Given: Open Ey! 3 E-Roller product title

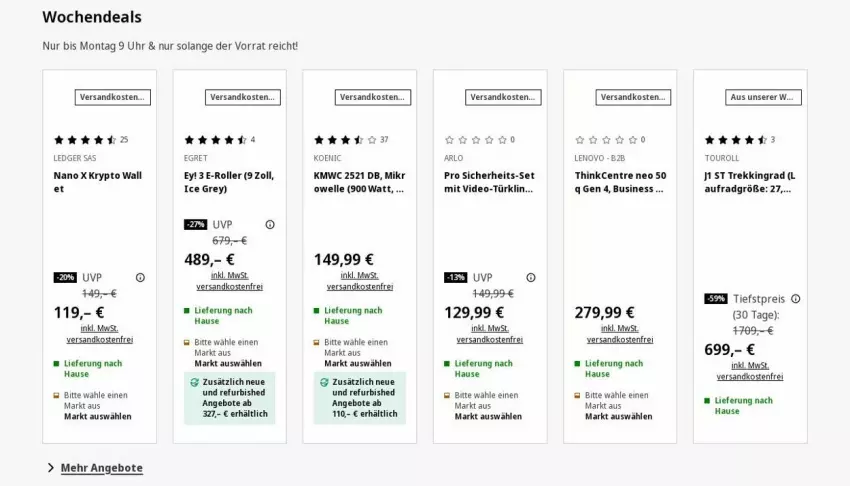Looking at the screenshot, I should (x=229, y=182).
